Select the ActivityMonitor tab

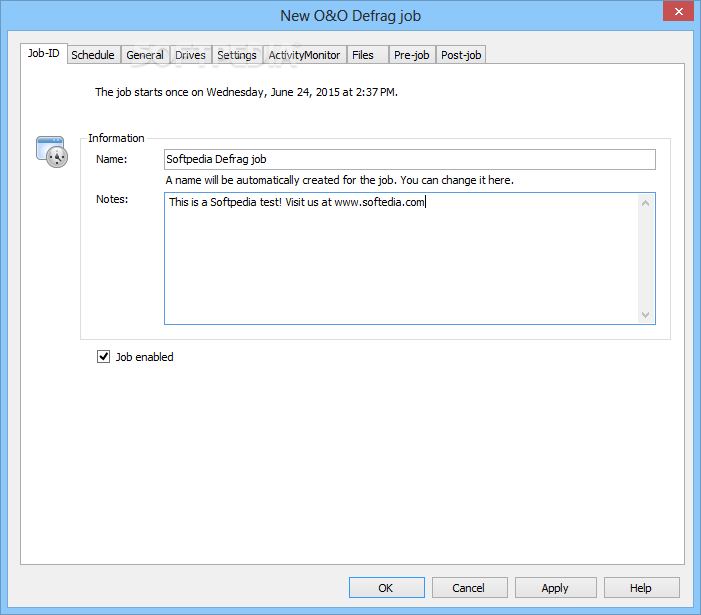[x=304, y=55]
